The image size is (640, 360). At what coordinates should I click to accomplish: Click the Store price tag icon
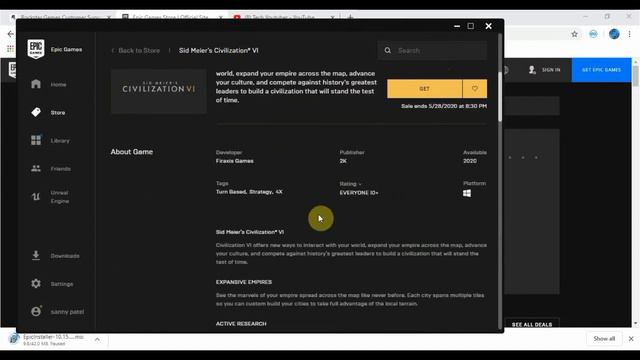coord(36,112)
